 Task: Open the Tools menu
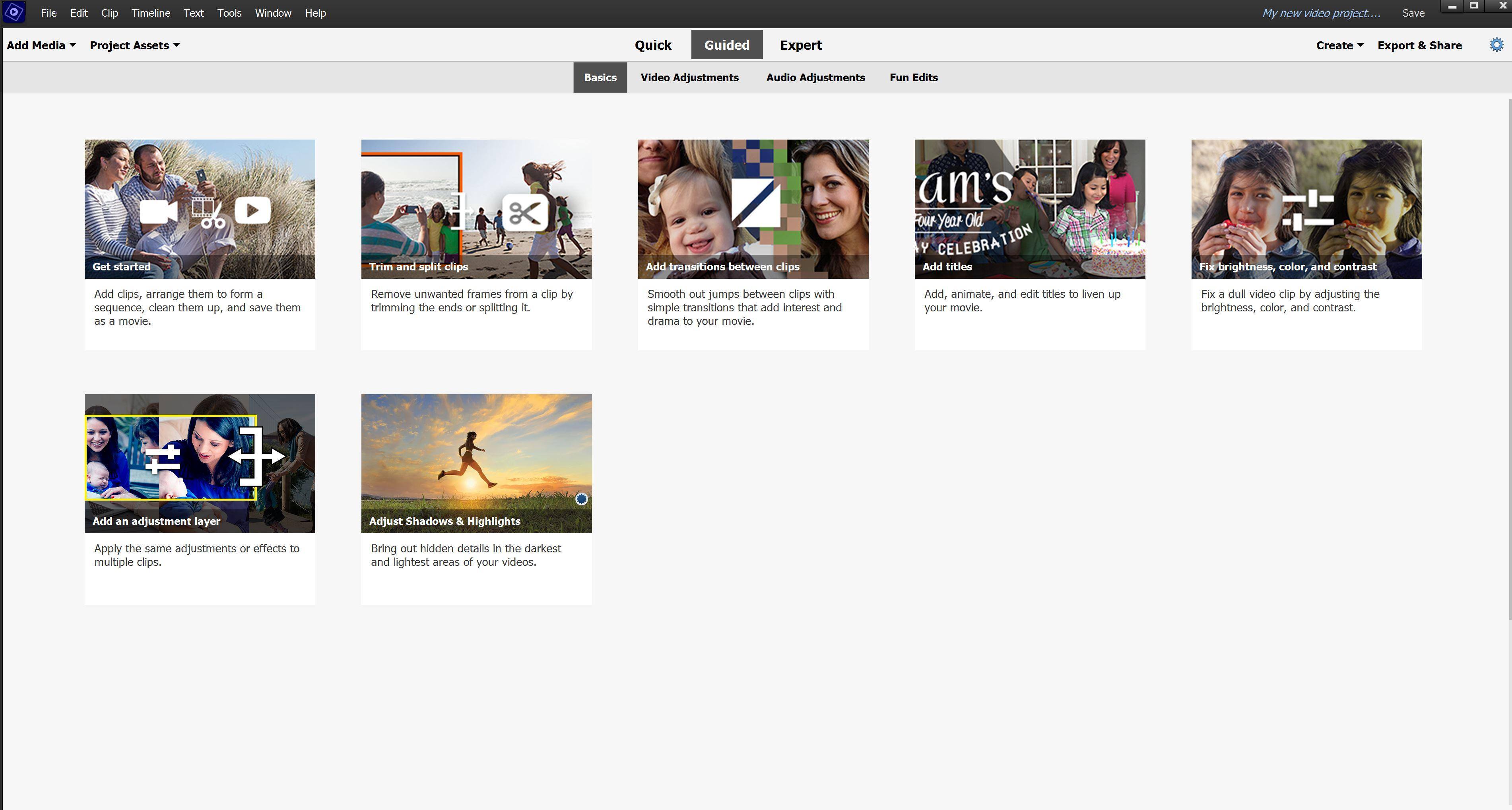pos(229,13)
